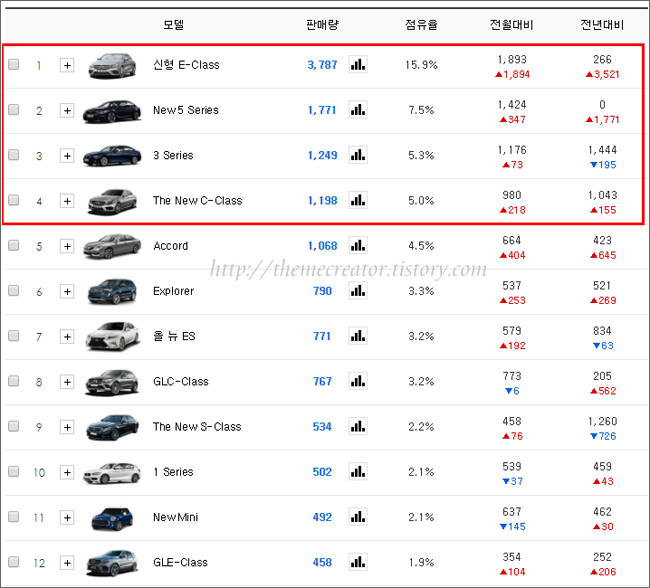
Task: Open sales chart icon for 올 뉴 ES
Action: pyautogui.click(x=358, y=336)
